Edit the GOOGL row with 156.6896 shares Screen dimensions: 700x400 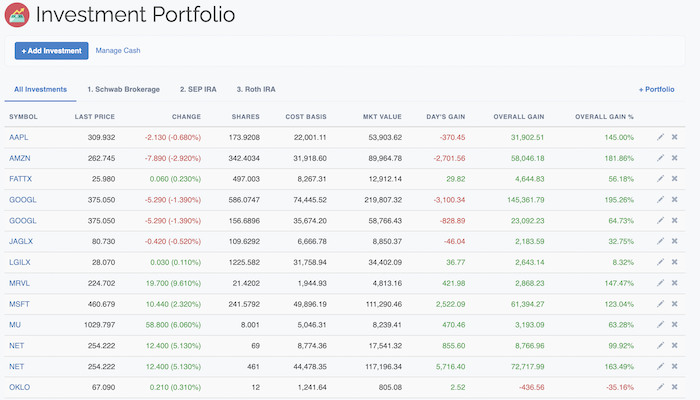660,221
